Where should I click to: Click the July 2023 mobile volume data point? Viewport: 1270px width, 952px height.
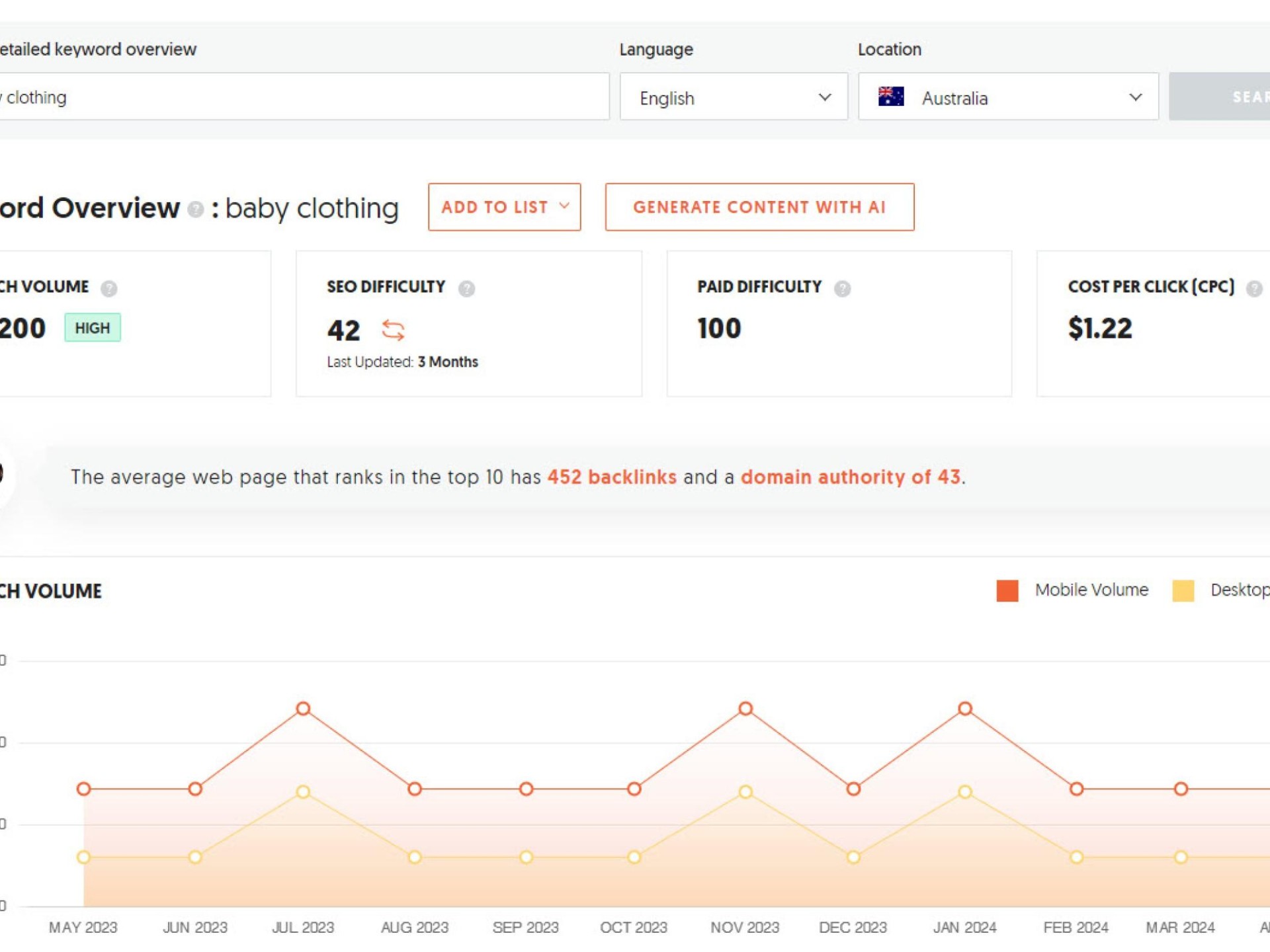pyautogui.click(x=303, y=709)
